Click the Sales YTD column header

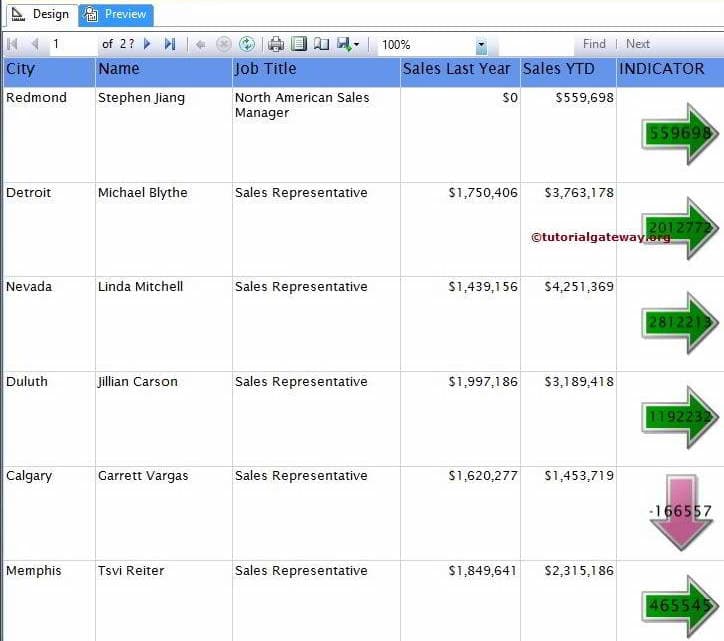(568, 73)
